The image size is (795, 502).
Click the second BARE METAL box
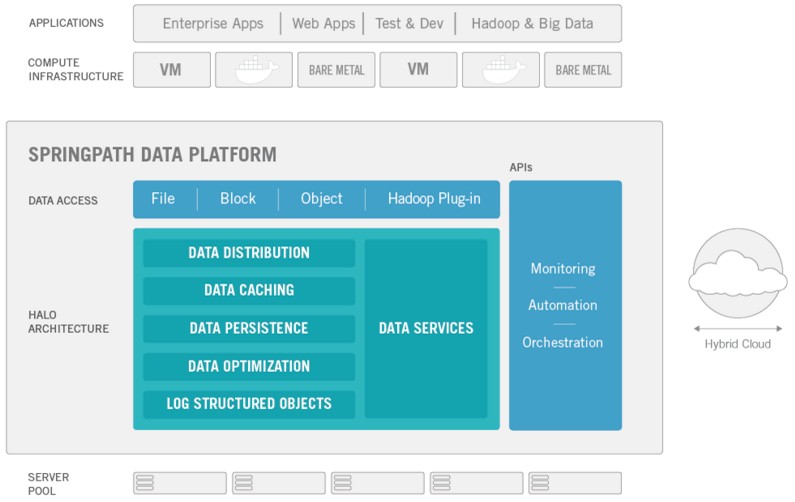583,70
